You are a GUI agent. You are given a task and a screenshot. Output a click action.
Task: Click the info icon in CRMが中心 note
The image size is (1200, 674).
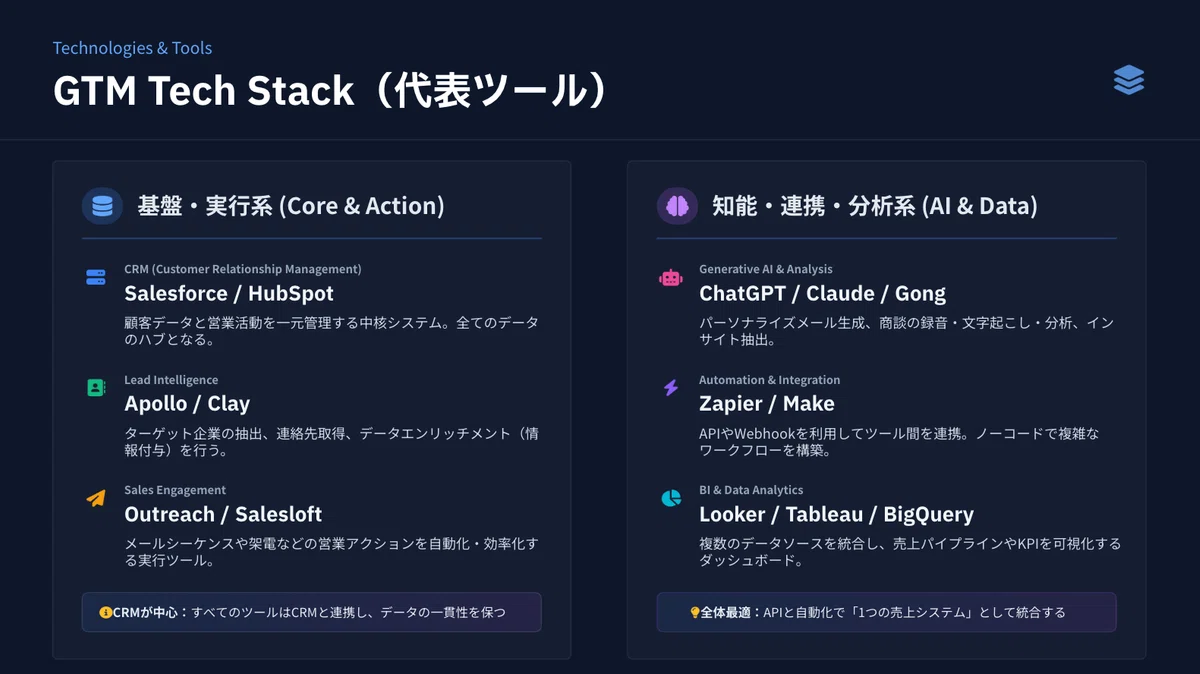click(x=105, y=612)
